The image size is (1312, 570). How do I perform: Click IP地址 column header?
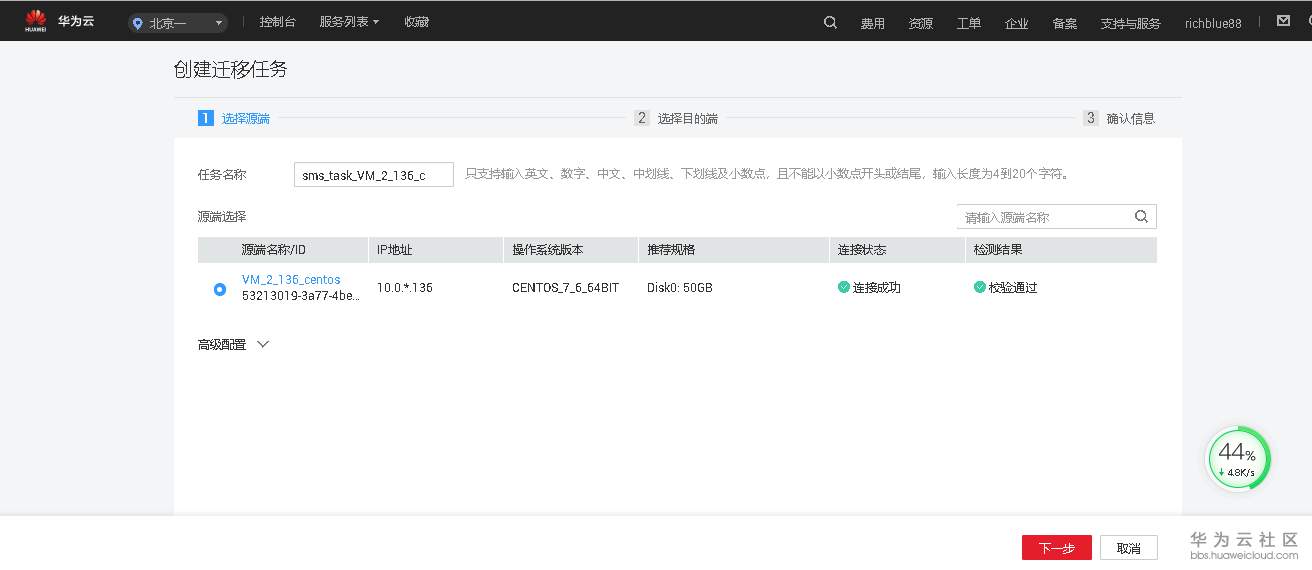coord(394,250)
